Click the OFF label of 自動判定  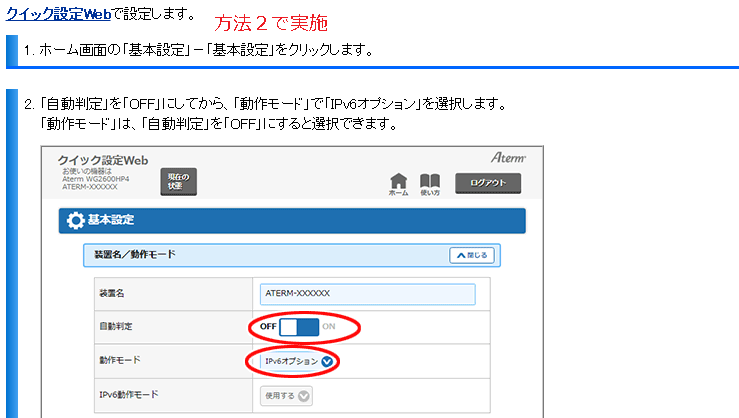(x=268, y=327)
